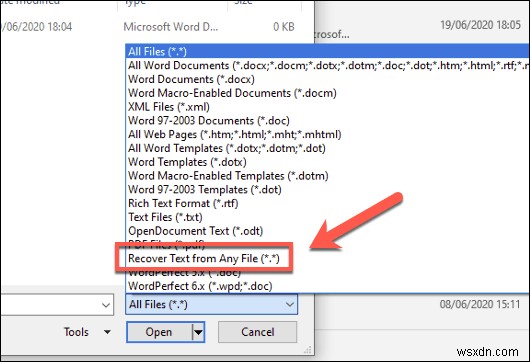The image size is (530, 362).
Task: Open the file name dropdown arrow
Action: pyautogui.click(x=106, y=305)
